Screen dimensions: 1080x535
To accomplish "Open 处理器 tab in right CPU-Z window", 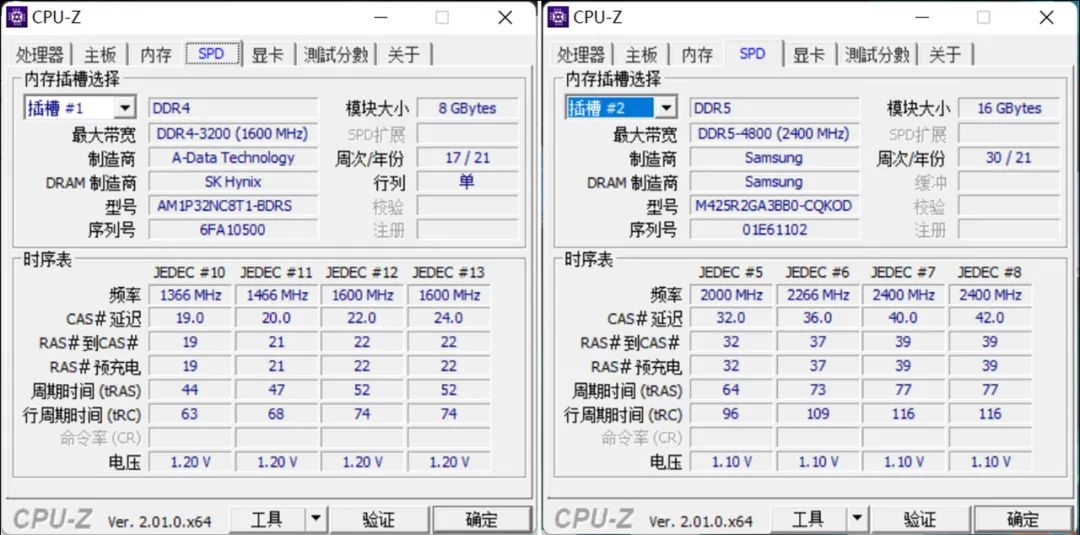I will point(581,55).
